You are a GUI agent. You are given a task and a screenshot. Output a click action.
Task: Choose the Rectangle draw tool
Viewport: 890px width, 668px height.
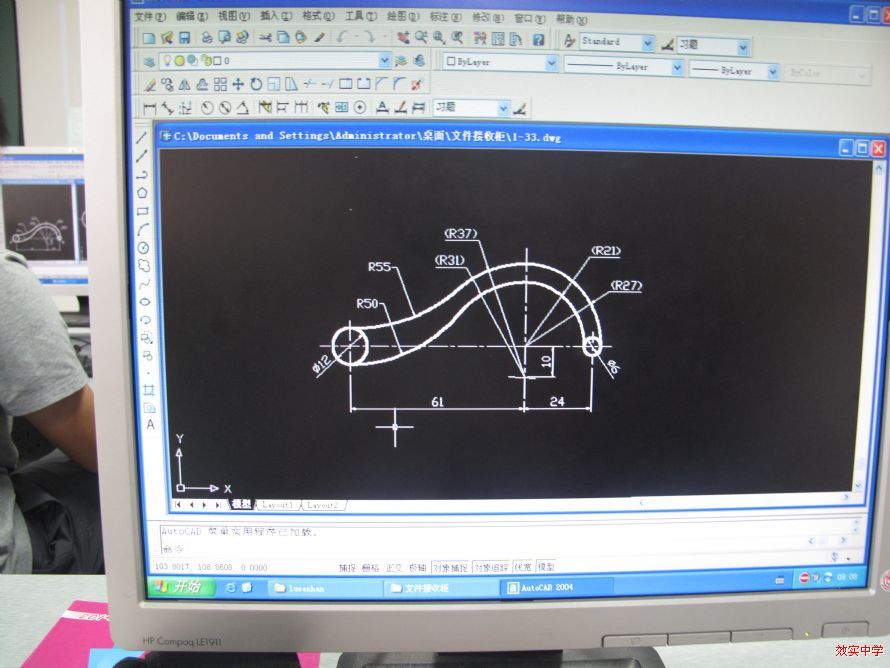click(143, 210)
